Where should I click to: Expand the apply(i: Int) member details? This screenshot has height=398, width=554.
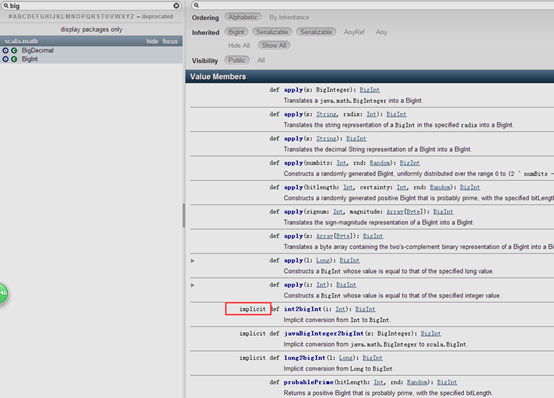click(193, 285)
